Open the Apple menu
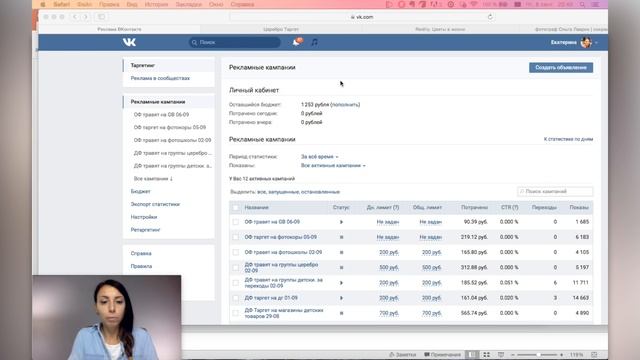The image size is (640, 360). [x=42, y=4]
